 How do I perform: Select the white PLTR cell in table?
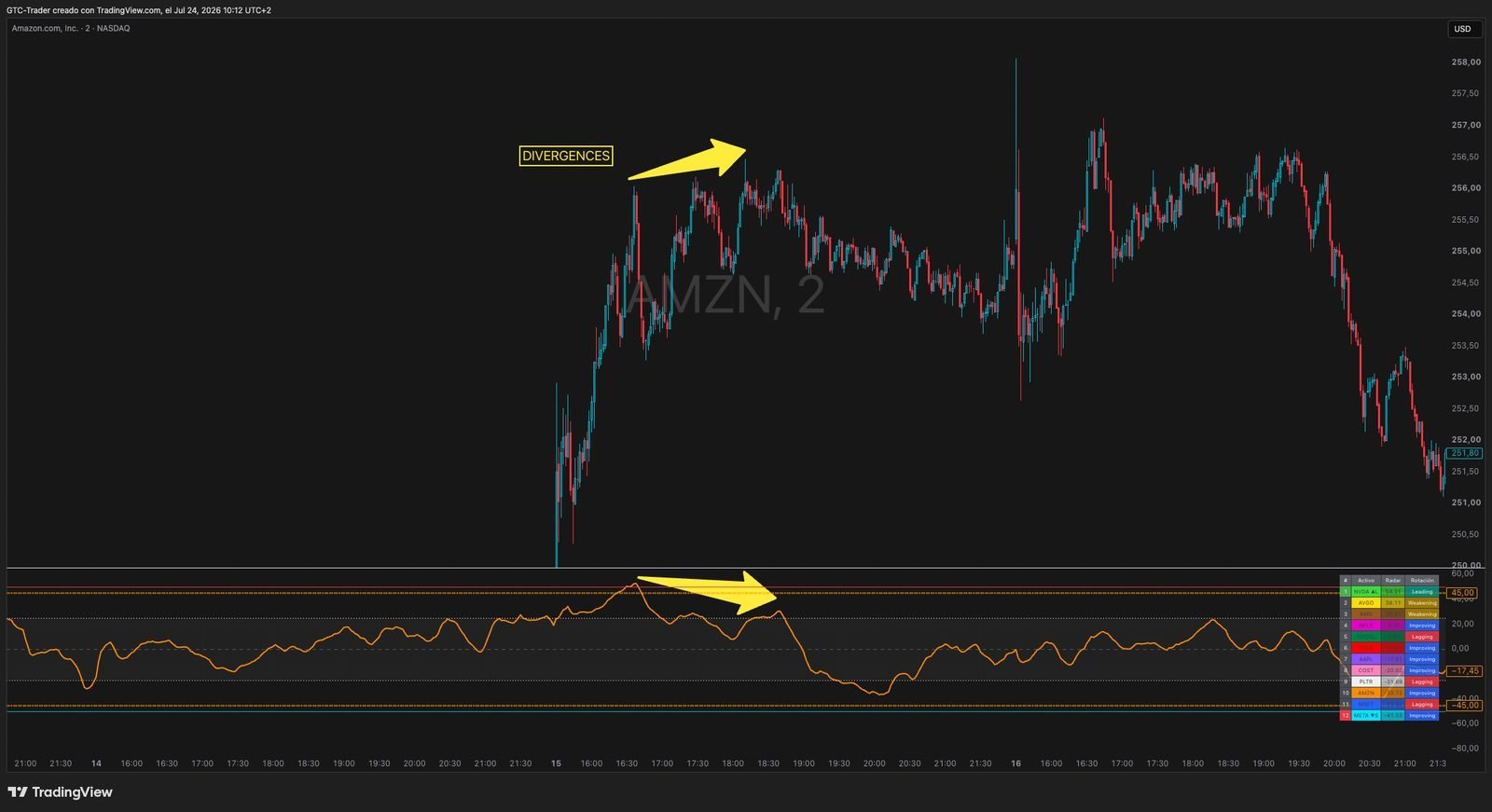(x=1366, y=681)
